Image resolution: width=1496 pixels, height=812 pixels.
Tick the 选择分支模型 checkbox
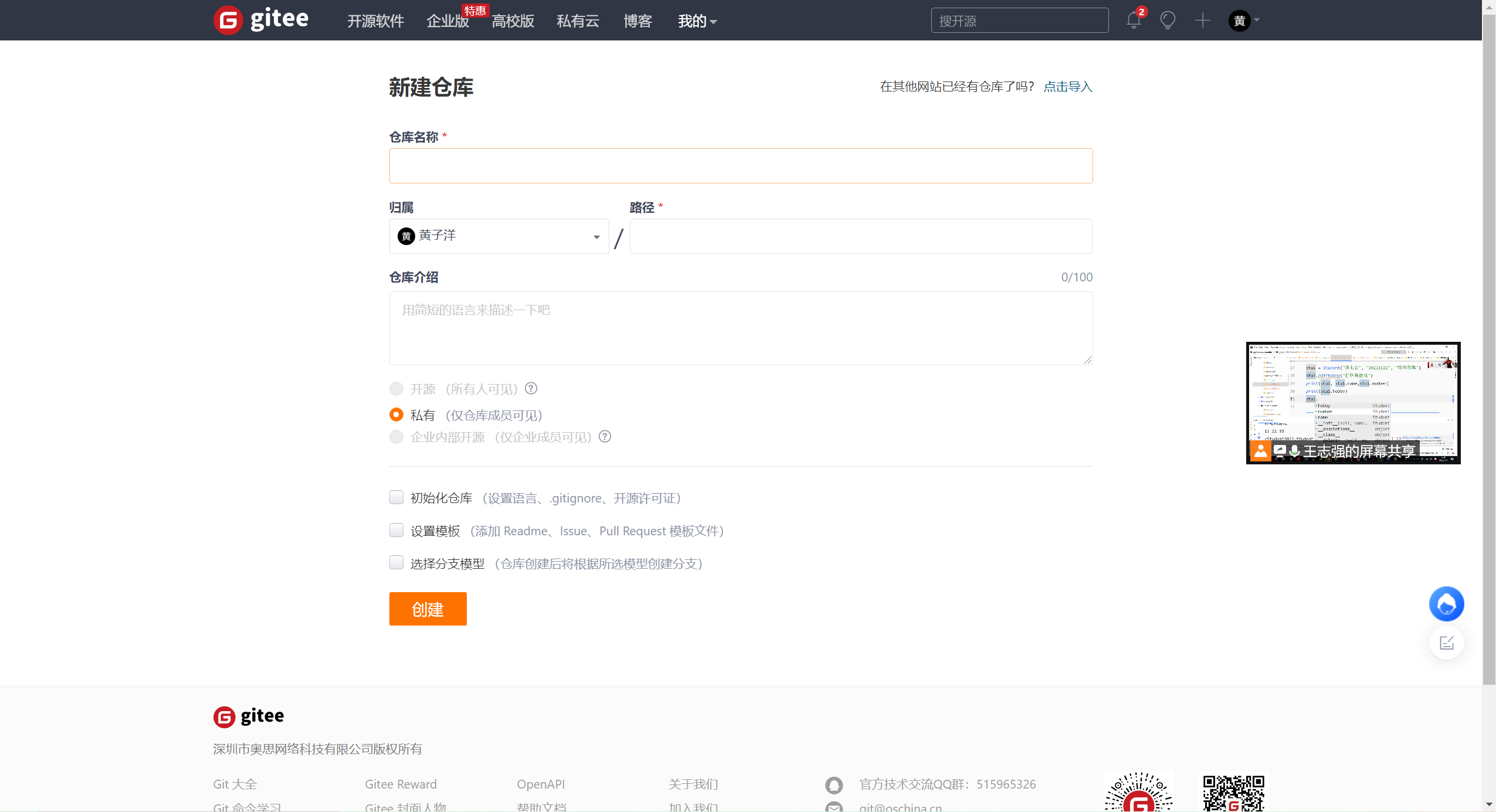(x=396, y=563)
